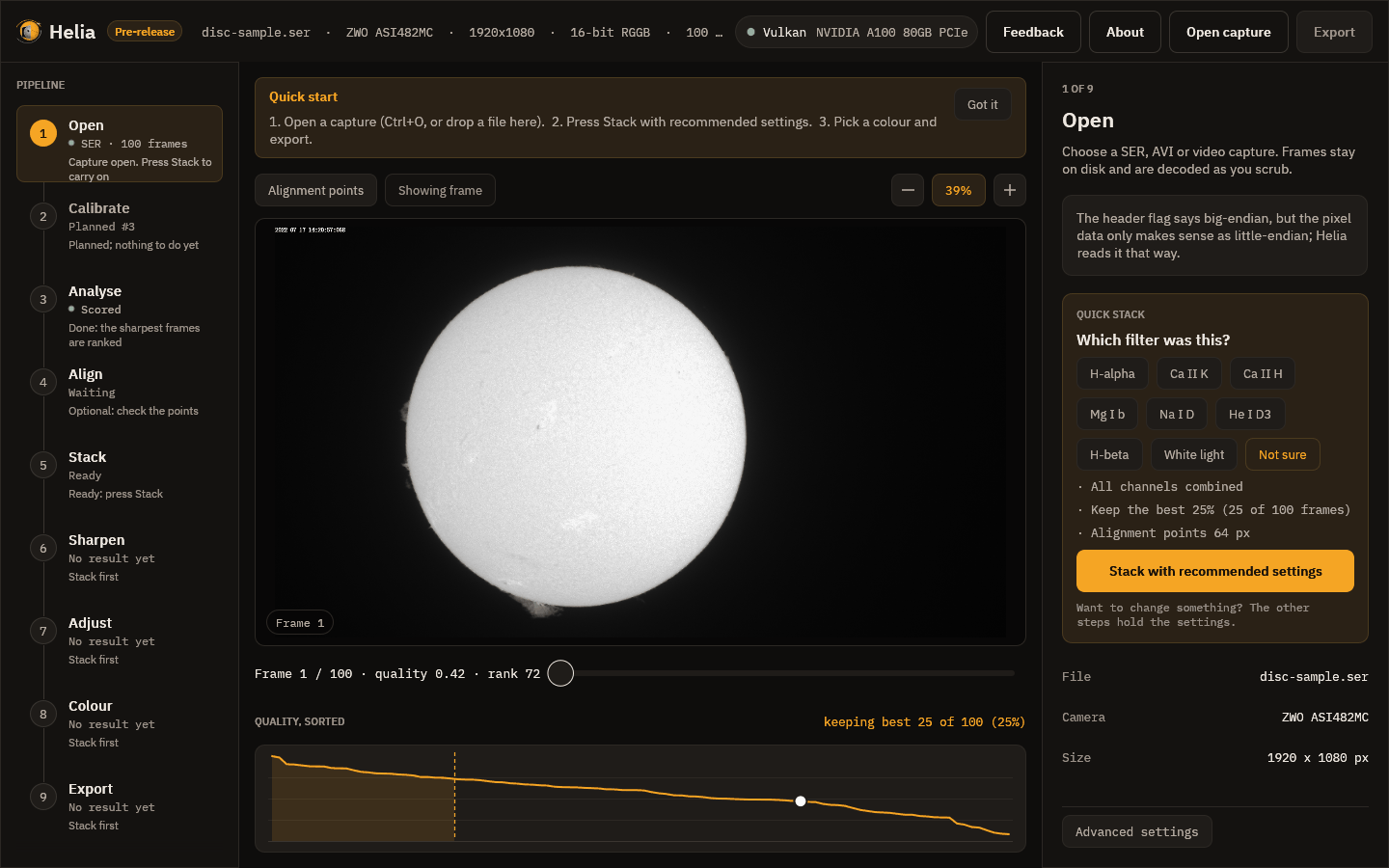
Task: Choose the H-beta filter option
Action: click(x=1109, y=454)
